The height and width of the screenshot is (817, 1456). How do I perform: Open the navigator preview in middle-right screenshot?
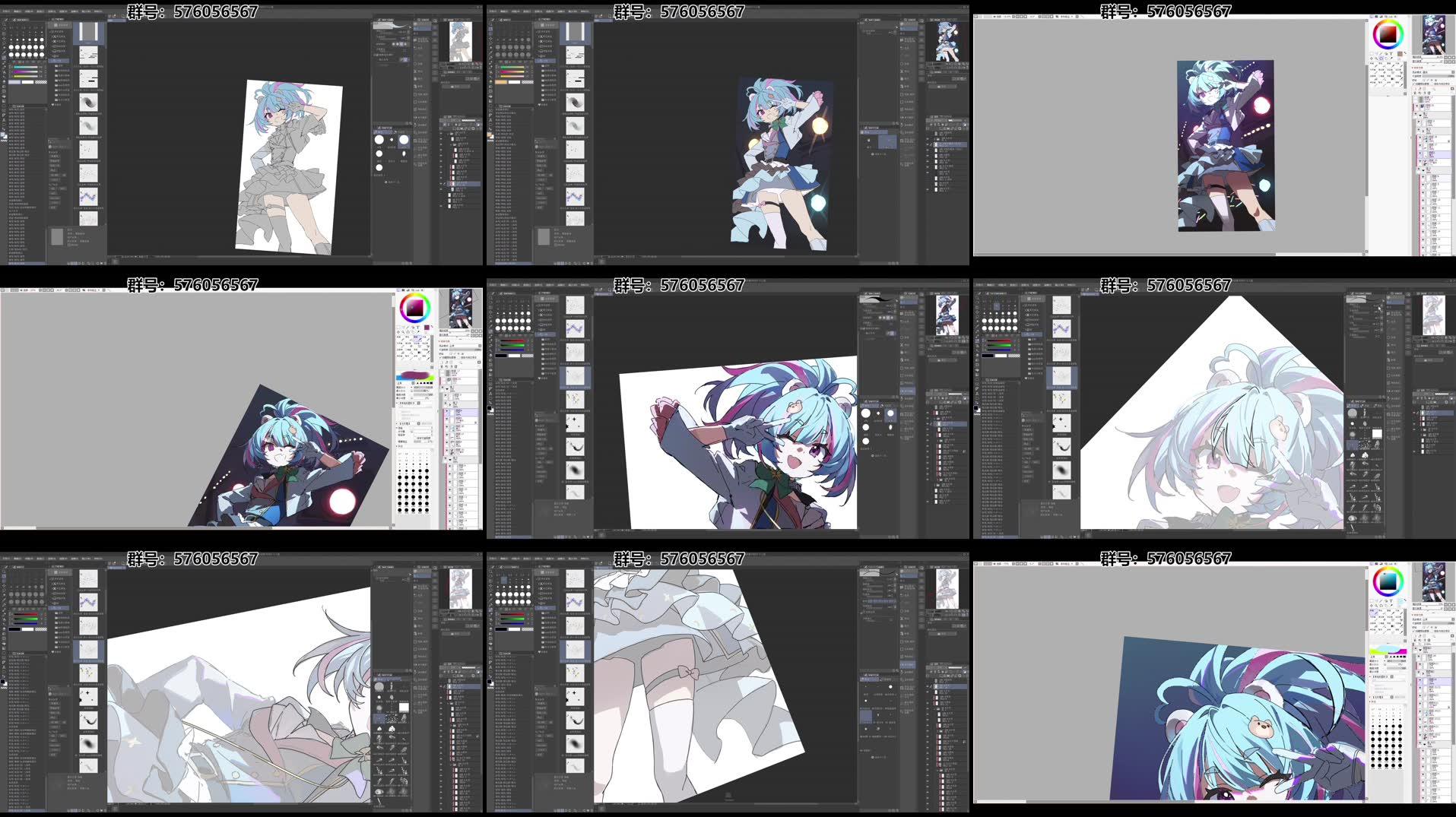[x=1433, y=315]
